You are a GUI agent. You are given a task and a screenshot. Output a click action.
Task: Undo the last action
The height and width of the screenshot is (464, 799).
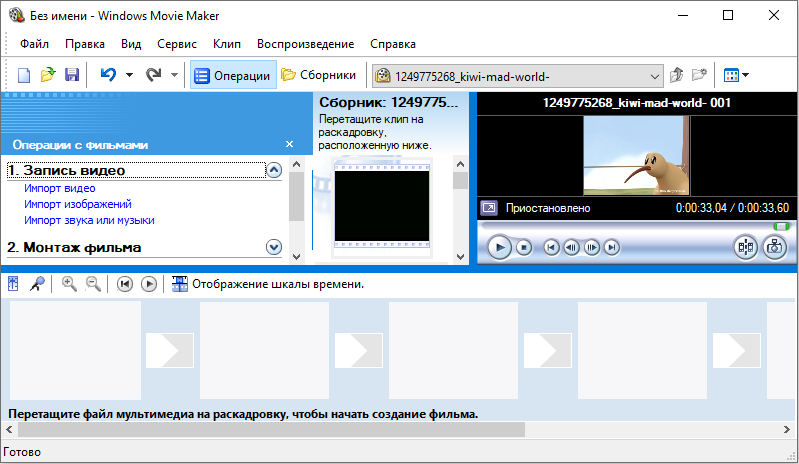[x=108, y=75]
